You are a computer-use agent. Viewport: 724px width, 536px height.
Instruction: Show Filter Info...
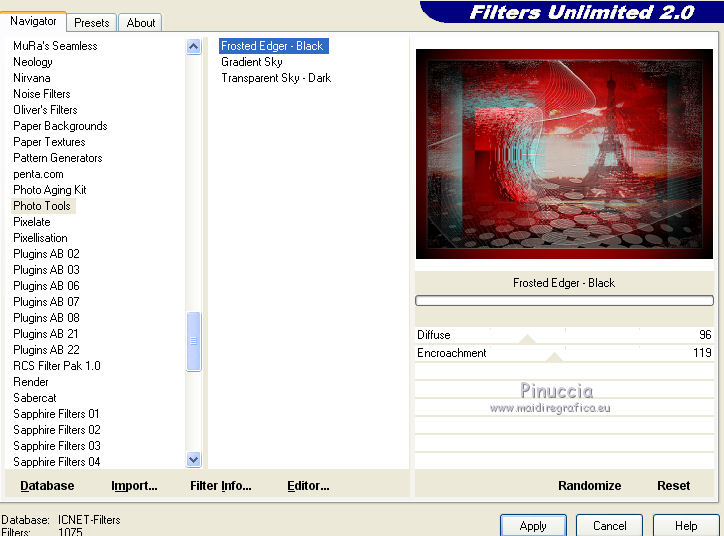tap(221, 486)
